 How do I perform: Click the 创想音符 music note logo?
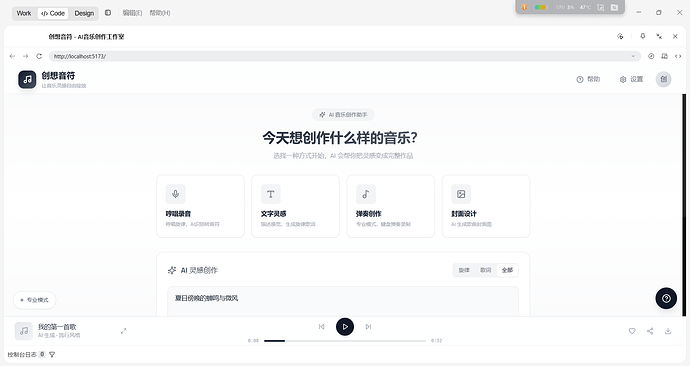pyautogui.click(x=27, y=79)
